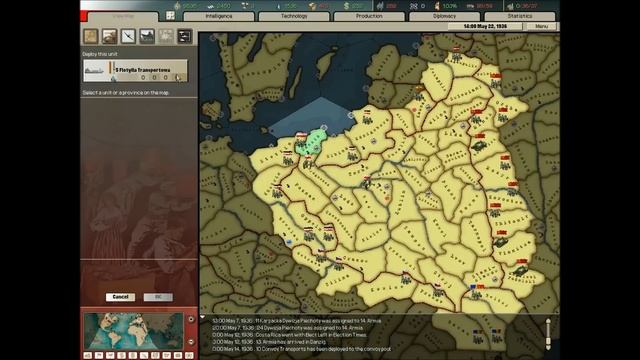
Task: Click the log entry about Costa Rica election
Action: [x=289, y=335]
